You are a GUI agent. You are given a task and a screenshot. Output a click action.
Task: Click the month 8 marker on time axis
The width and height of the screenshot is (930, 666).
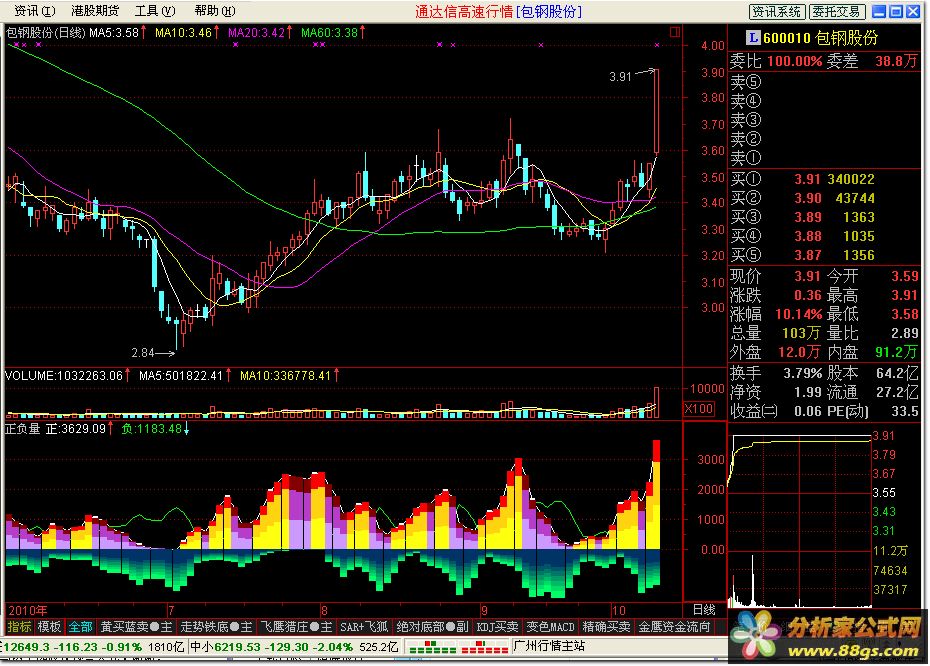pyautogui.click(x=324, y=610)
